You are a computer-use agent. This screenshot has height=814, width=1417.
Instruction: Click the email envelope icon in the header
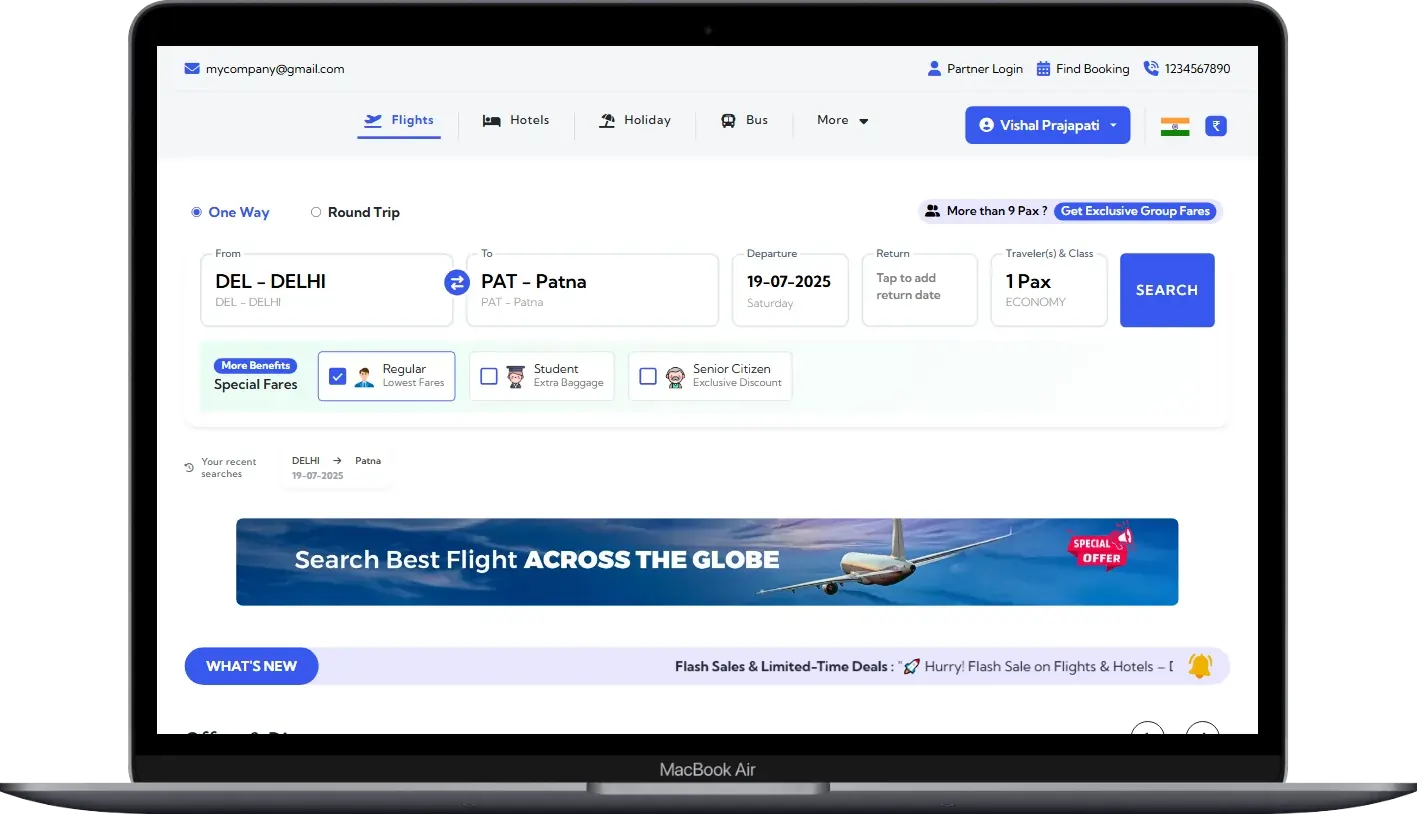tap(191, 68)
